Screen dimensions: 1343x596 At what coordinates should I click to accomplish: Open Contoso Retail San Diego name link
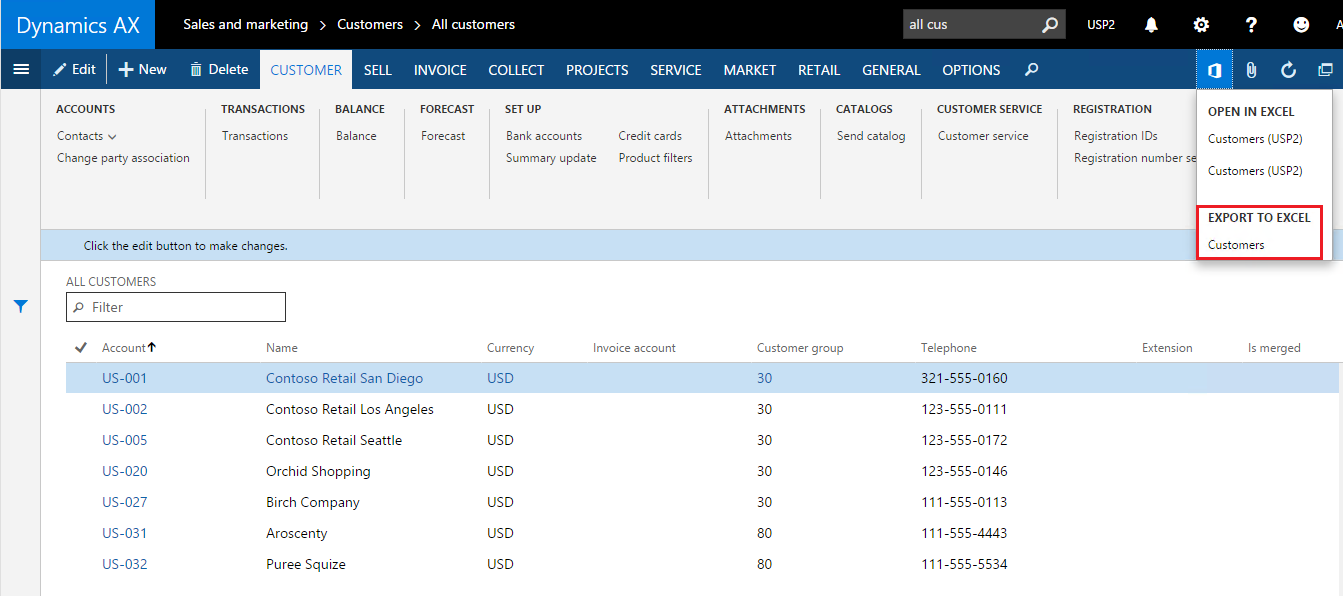344,378
